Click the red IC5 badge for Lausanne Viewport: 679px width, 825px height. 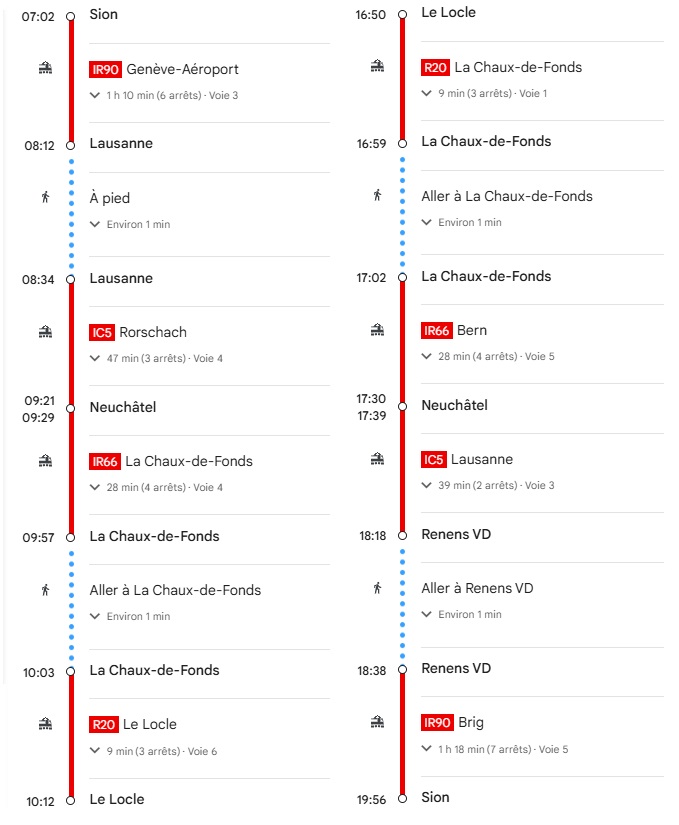click(433, 459)
